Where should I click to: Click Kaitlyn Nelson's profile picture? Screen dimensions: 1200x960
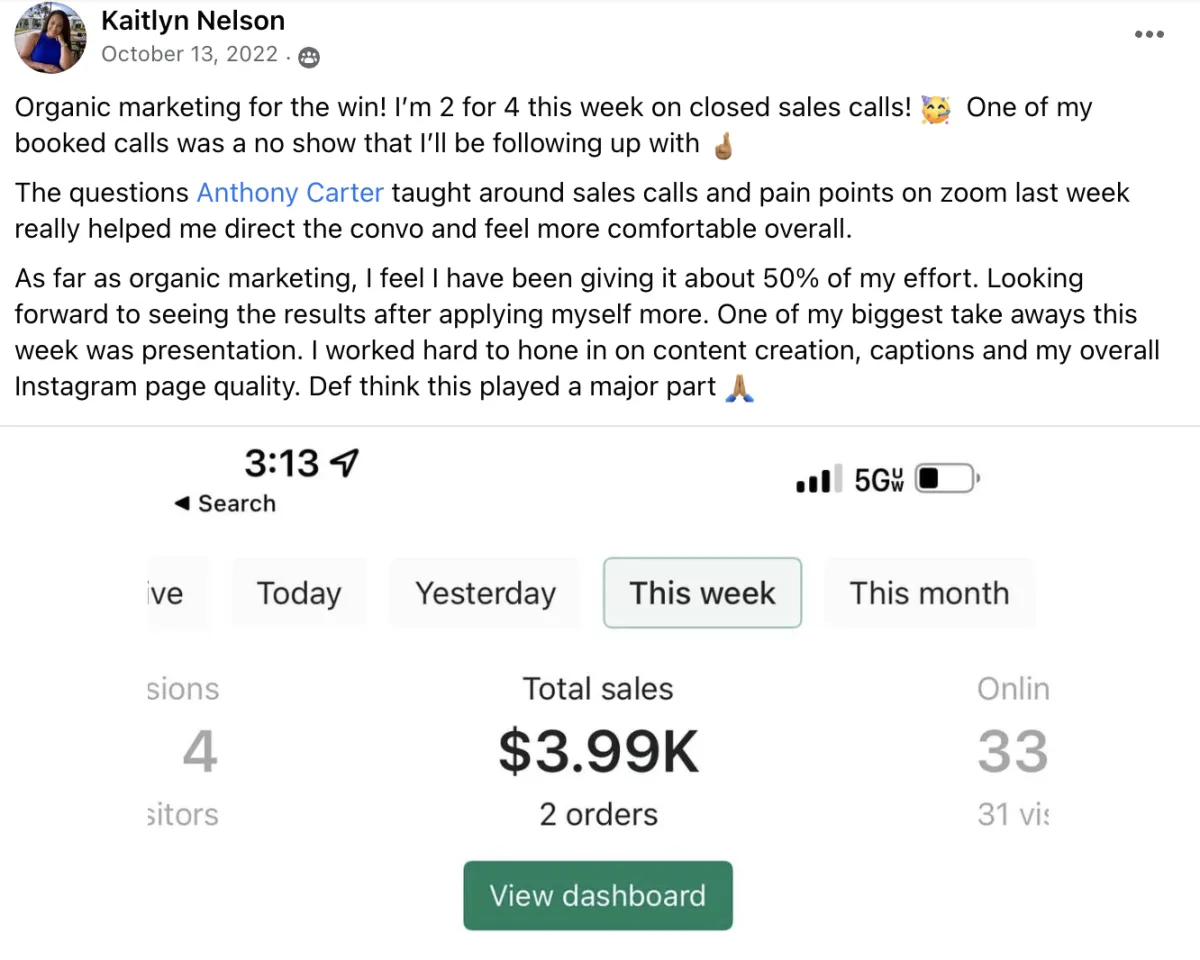point(50,38)
